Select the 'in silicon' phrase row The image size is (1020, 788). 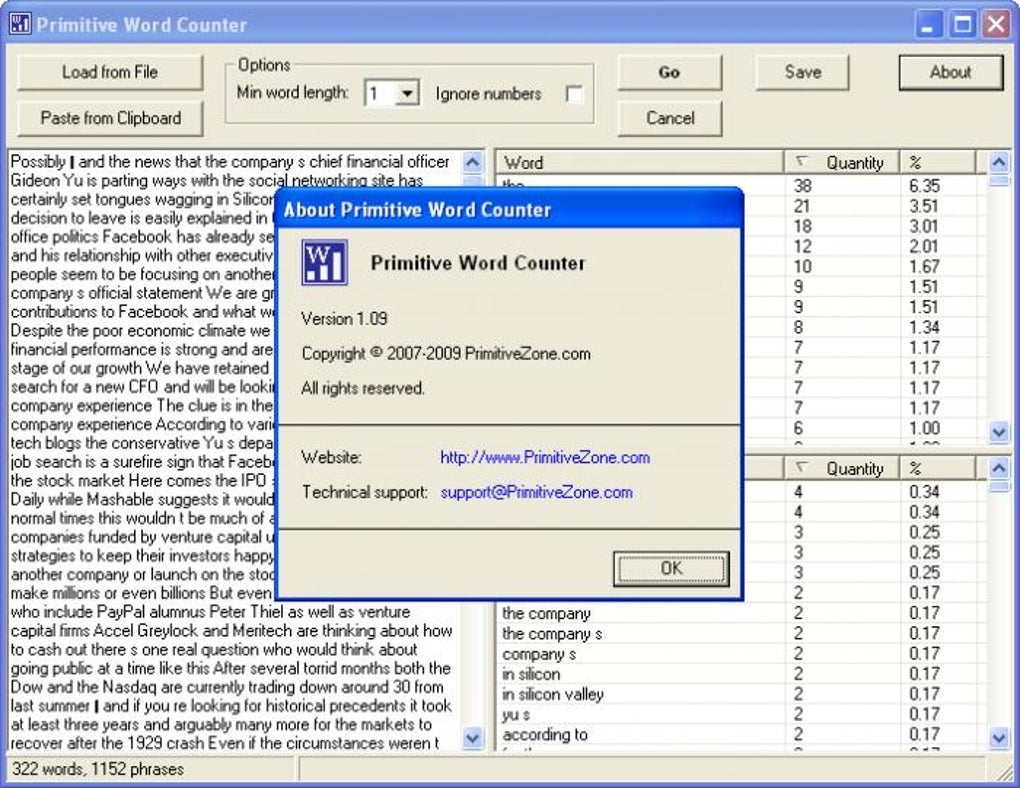point(742,674)
